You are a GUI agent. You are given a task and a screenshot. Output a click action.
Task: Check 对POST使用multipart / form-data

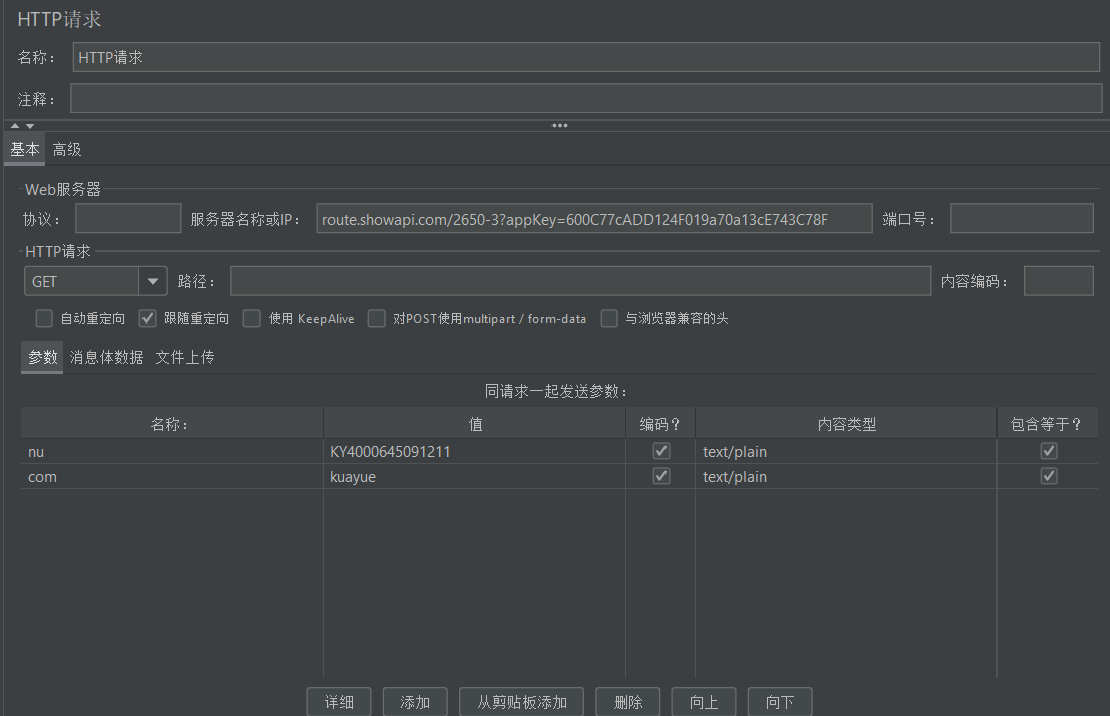(376, 318)
